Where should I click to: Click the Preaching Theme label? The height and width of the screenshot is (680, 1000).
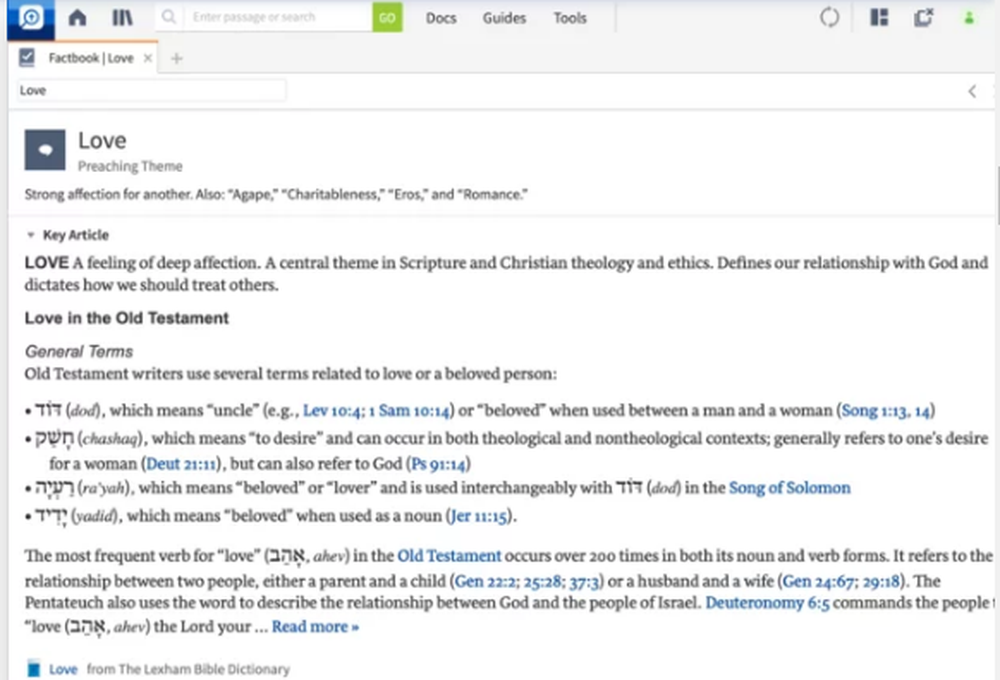[130, 166]
